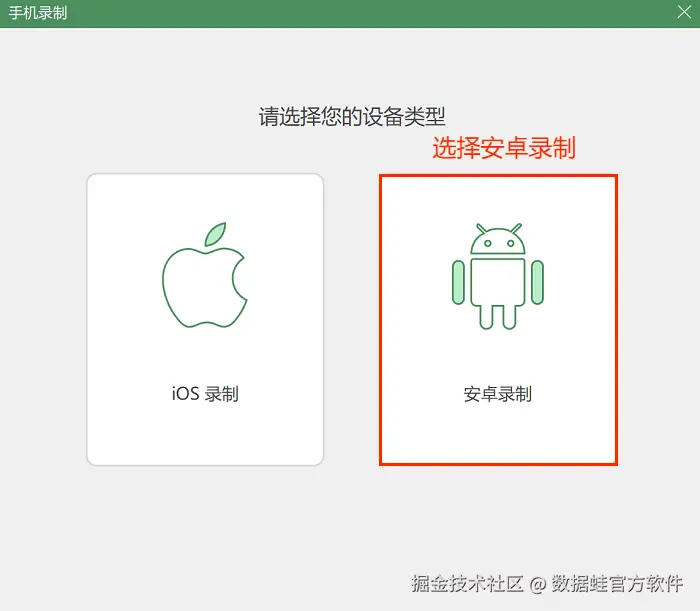Image resolution: width=700 pixels, height=611 pixels.
Task: Click the 手机录制 title bar text
Action: (38, 12)
